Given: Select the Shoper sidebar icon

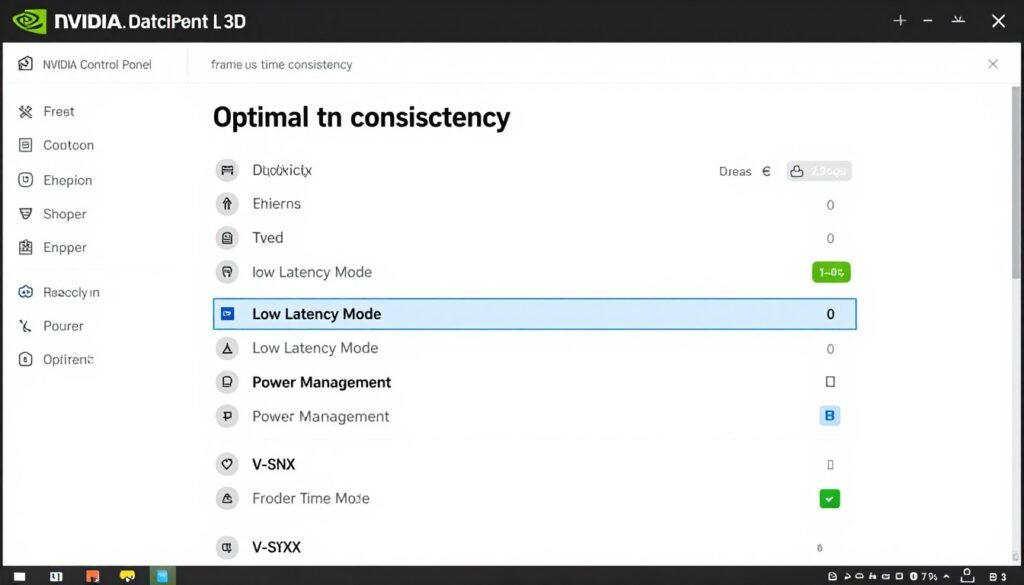Looking at the screenshot, I should coord(27,214).
